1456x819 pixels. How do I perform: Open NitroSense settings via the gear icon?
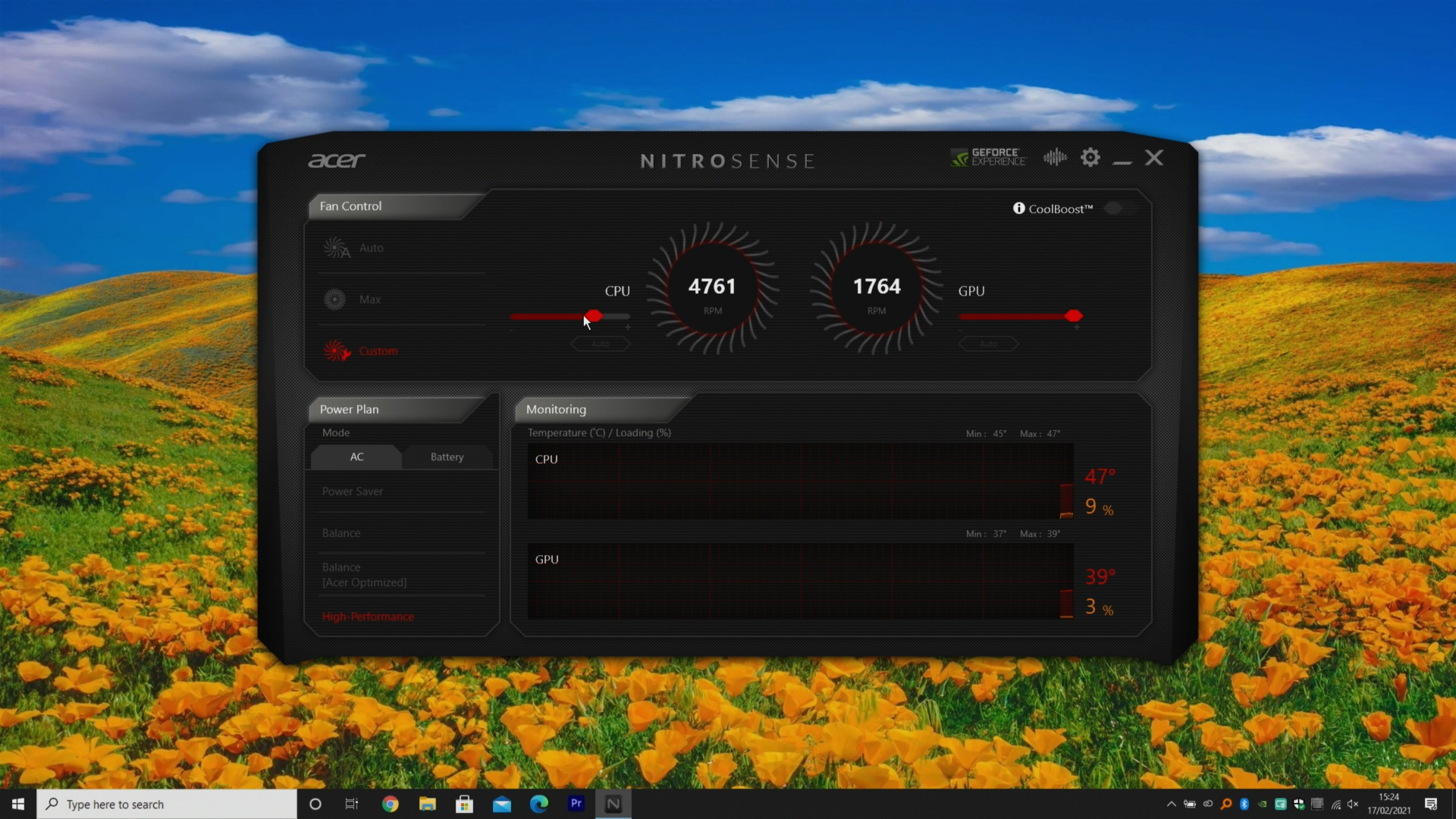1090,157
